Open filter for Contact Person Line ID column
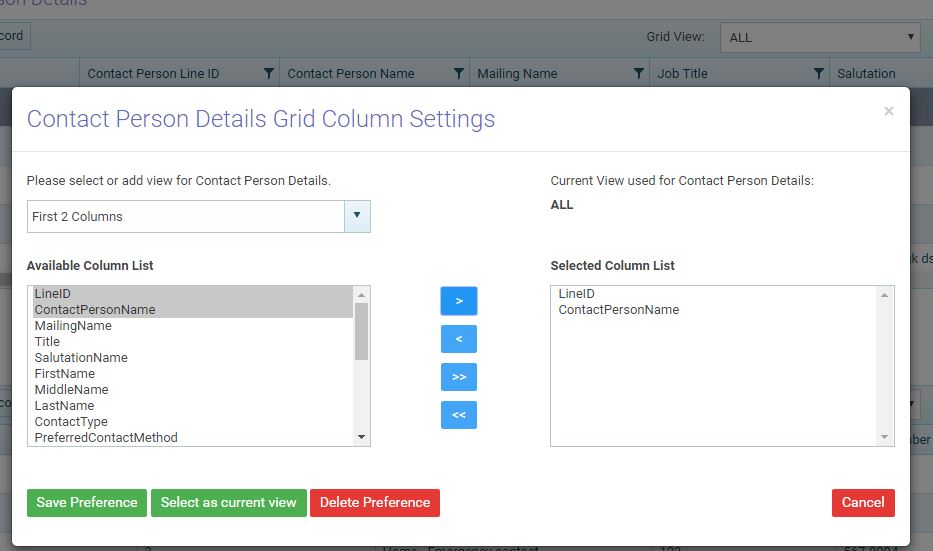 [x=268, y=73]
